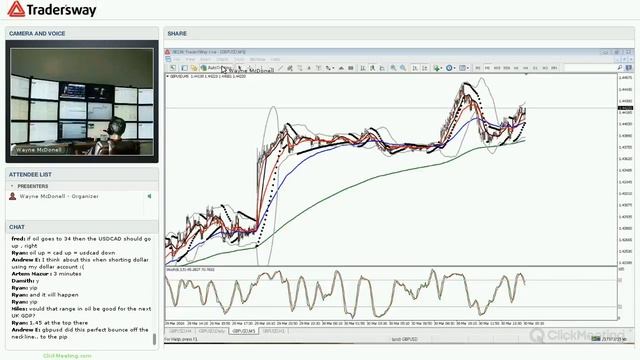Toggle chart shift from right border
640x360 pixels.
(424, 68)
